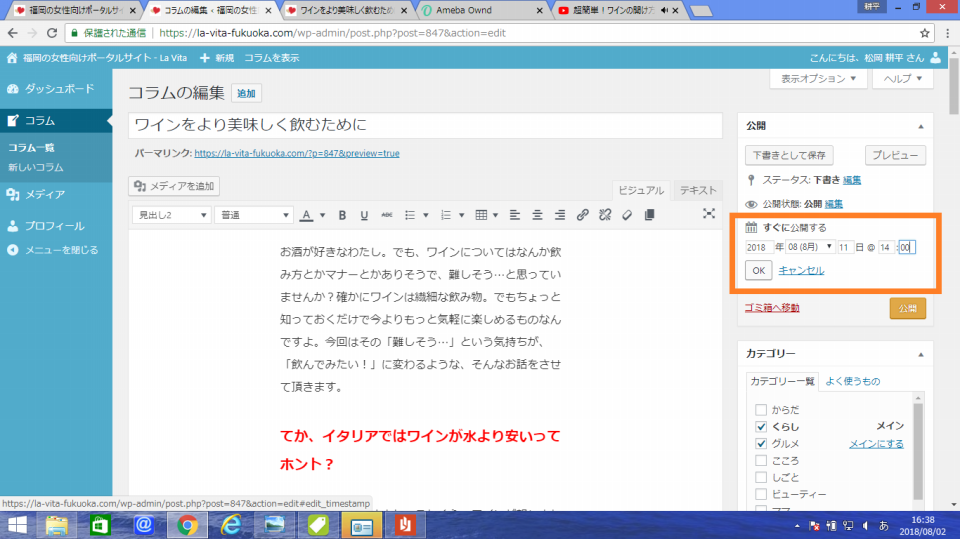Viewport: 960px width, 539px height.
Task: Enter distraction-free fullscreen mode
Action: coord(708,213)
